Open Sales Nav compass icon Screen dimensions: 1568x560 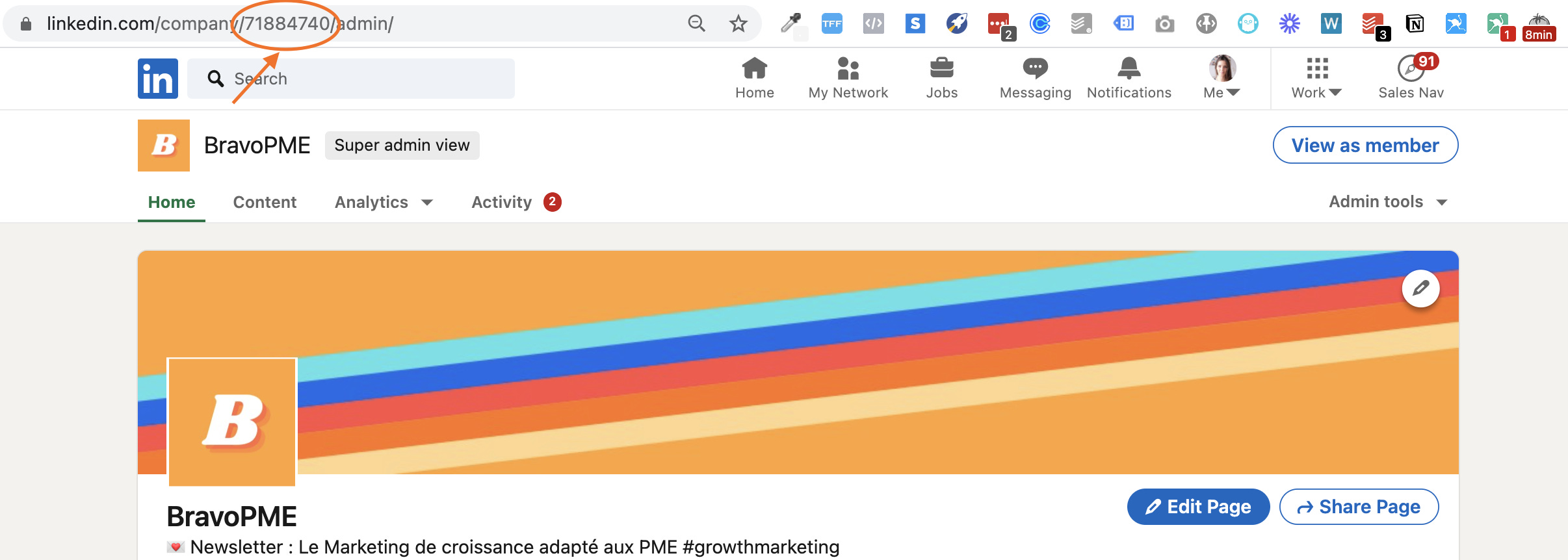tap(1411, 68)
